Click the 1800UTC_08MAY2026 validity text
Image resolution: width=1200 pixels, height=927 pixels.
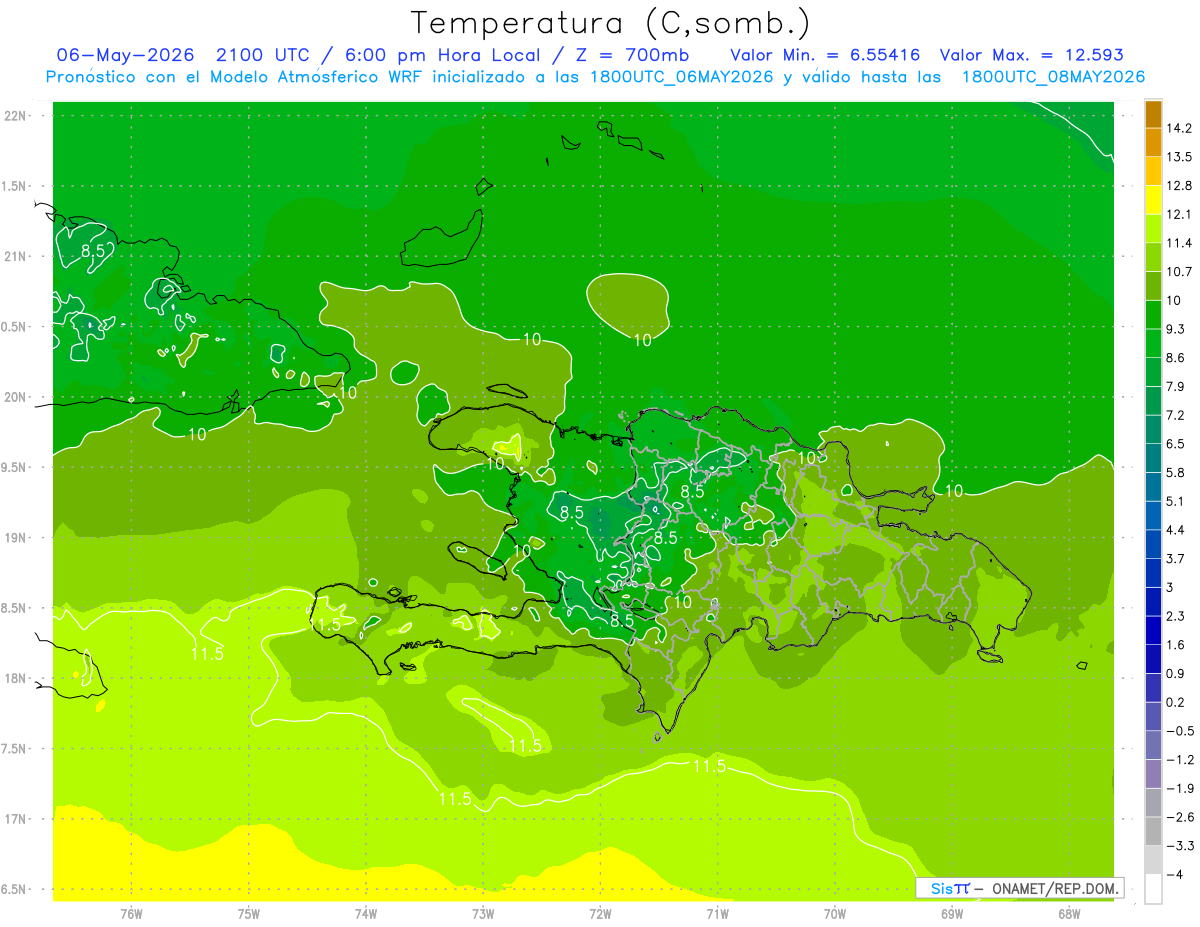pyautogui.click(x=1053, y=77)
